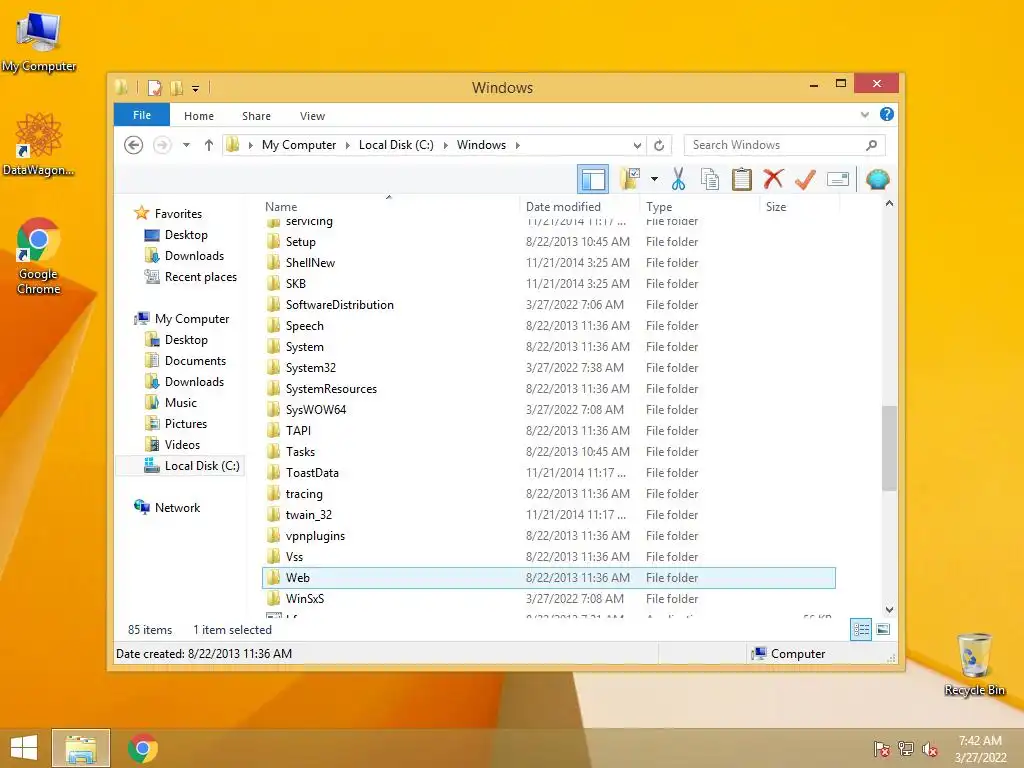1024x768 pixels.
Task: Click the Recycle Bin desktop icon
Action: tap(974, 664)
